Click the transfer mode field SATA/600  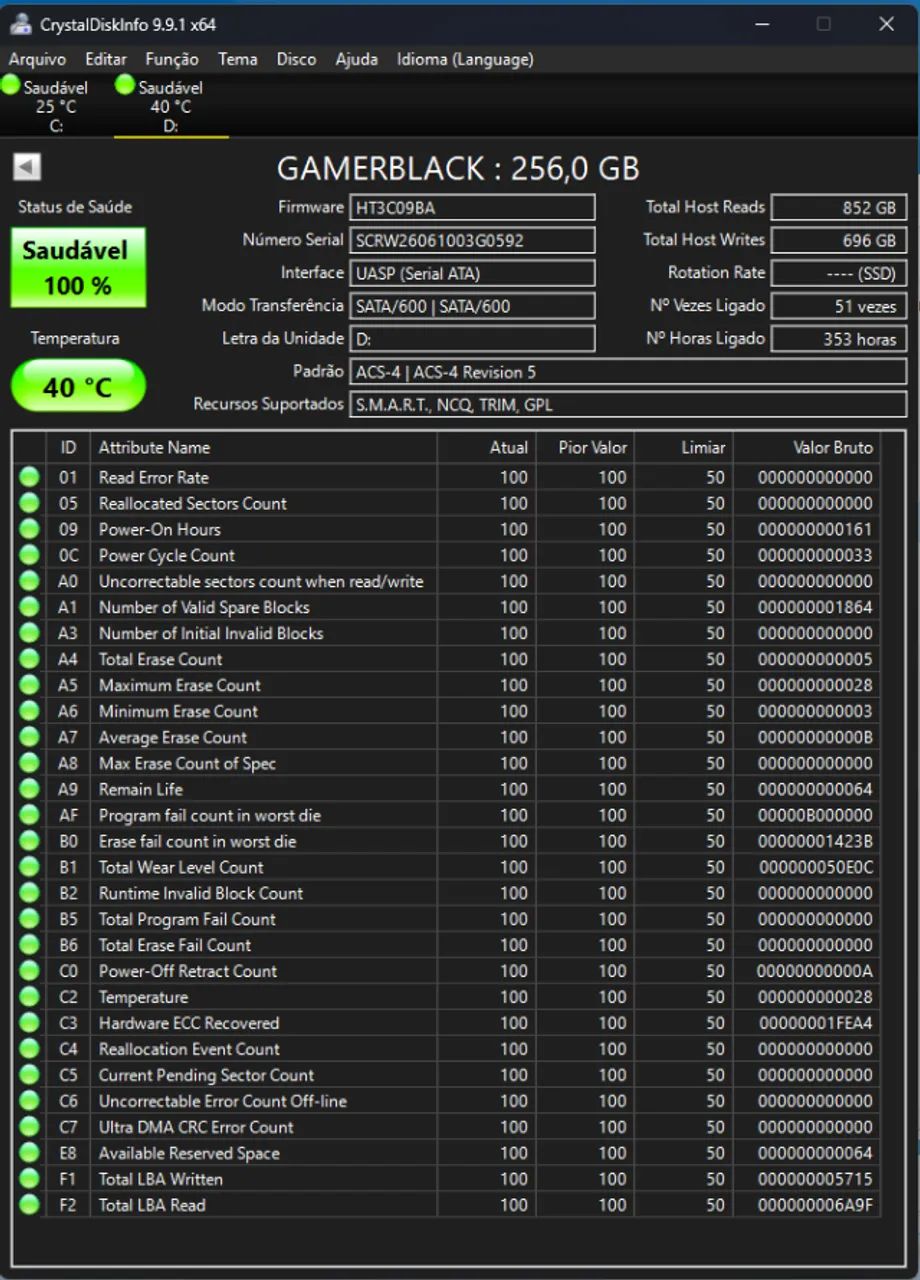(472, 306)
